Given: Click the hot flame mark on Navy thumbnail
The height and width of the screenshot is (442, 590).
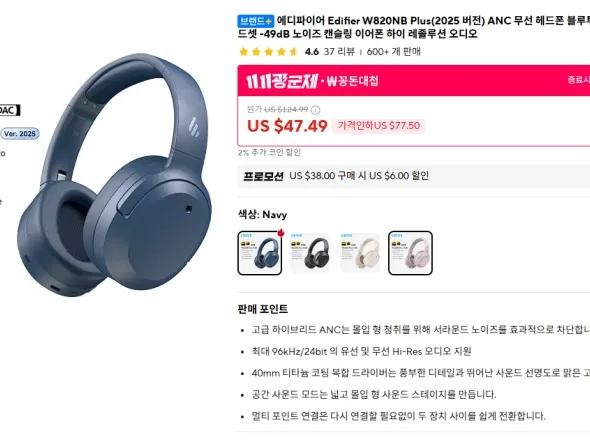Looking at the screenshot, I should (x=280, y=233).
